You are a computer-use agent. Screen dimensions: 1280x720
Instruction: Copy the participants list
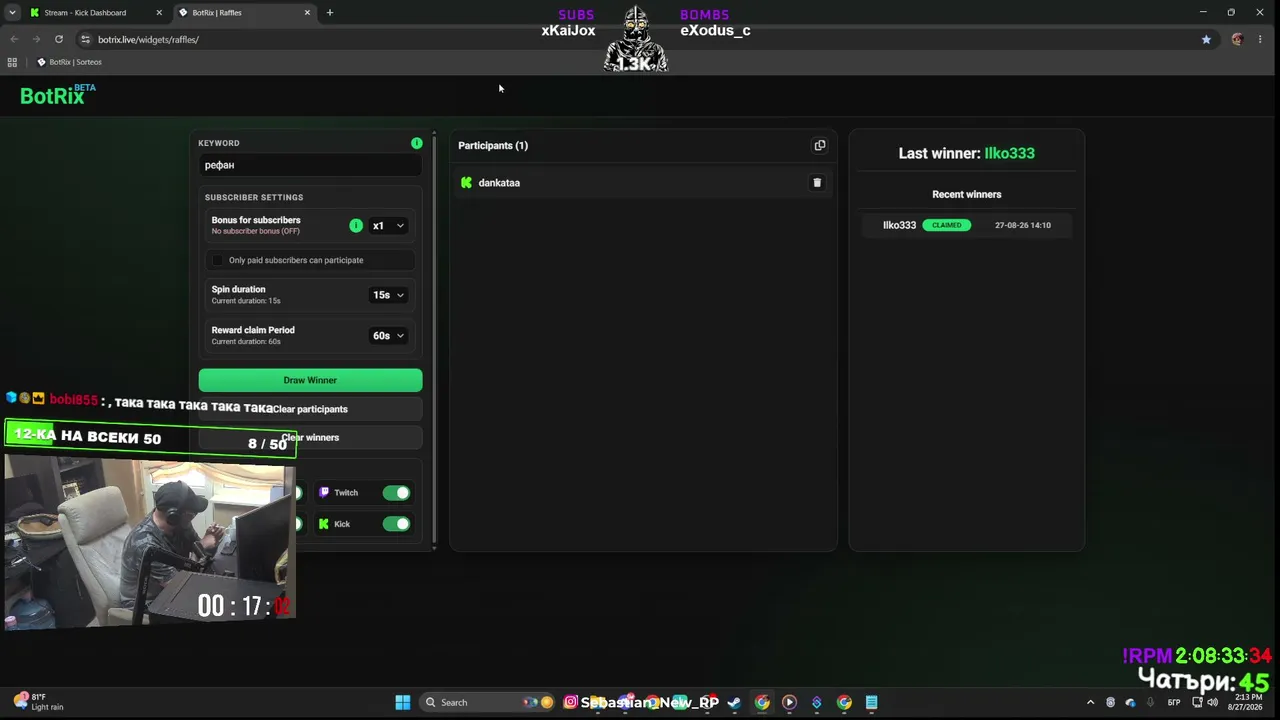pos(820,145)
